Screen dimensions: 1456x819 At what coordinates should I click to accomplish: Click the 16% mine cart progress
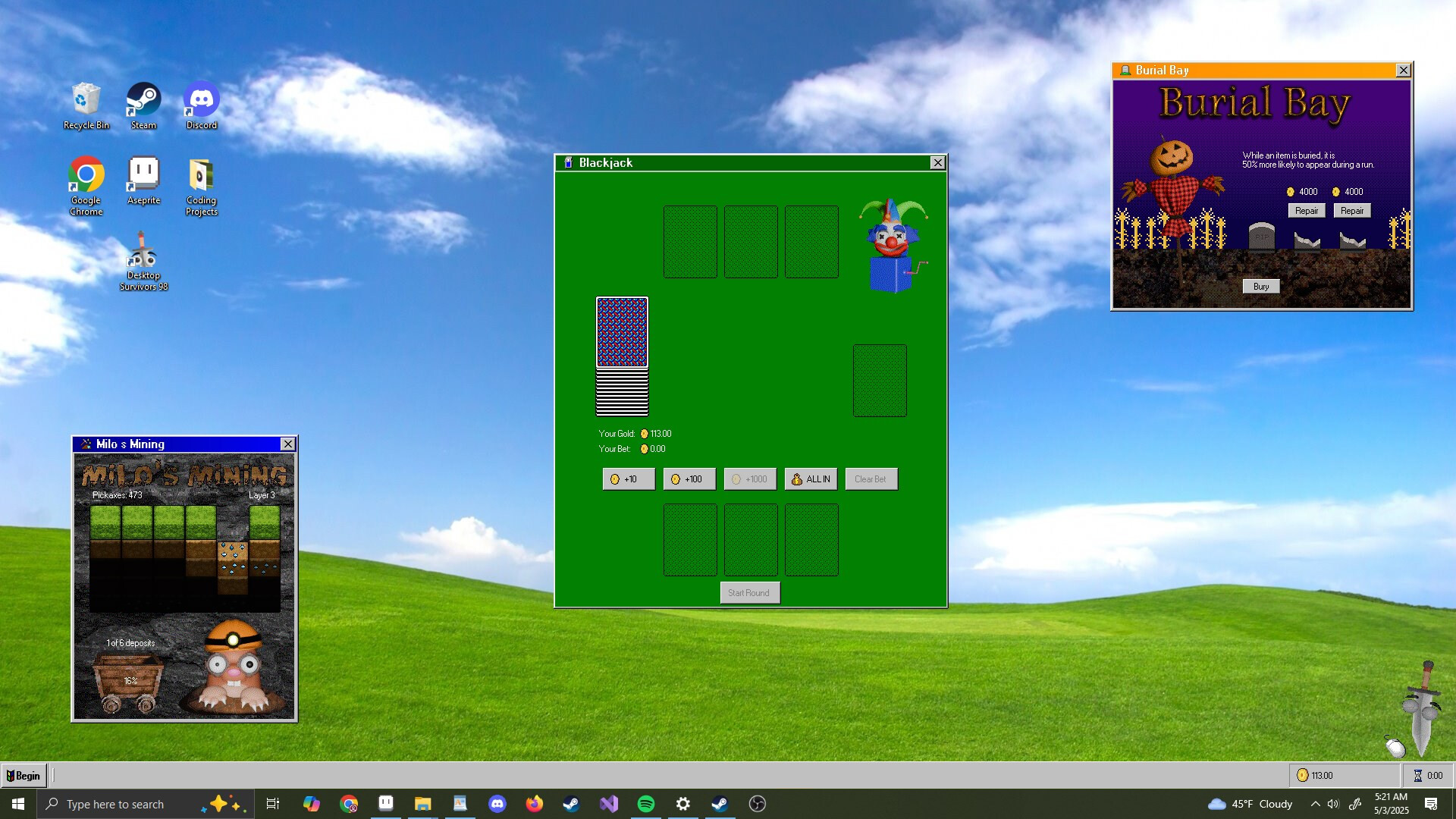(130, 680)
